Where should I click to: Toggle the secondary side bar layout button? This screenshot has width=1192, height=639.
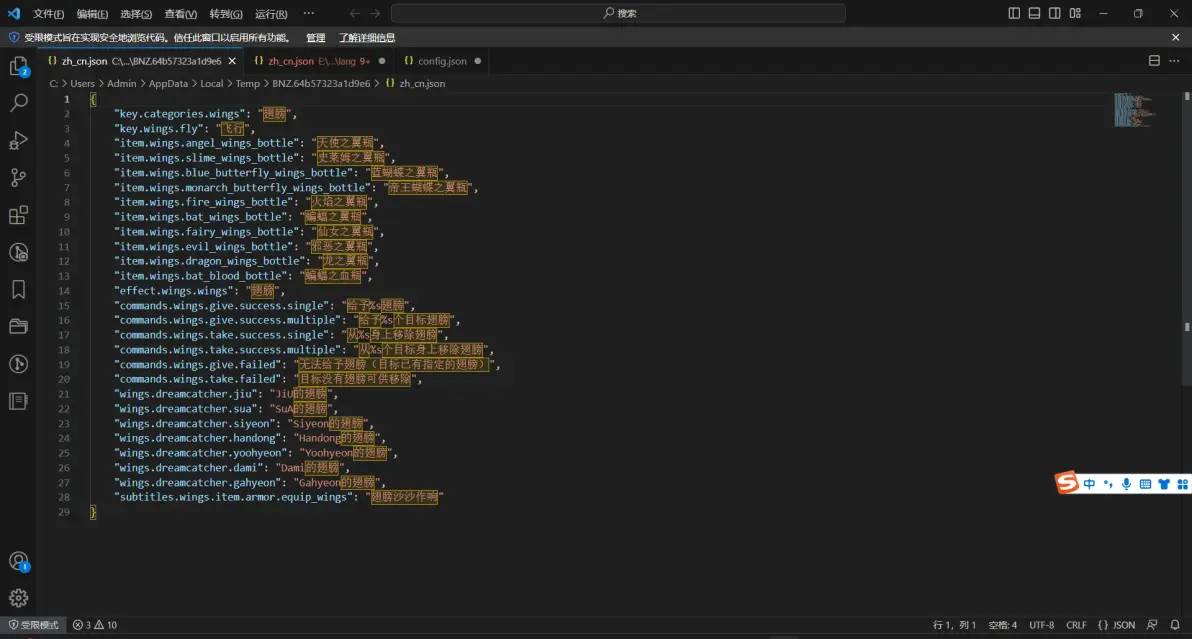point(1054,14)
